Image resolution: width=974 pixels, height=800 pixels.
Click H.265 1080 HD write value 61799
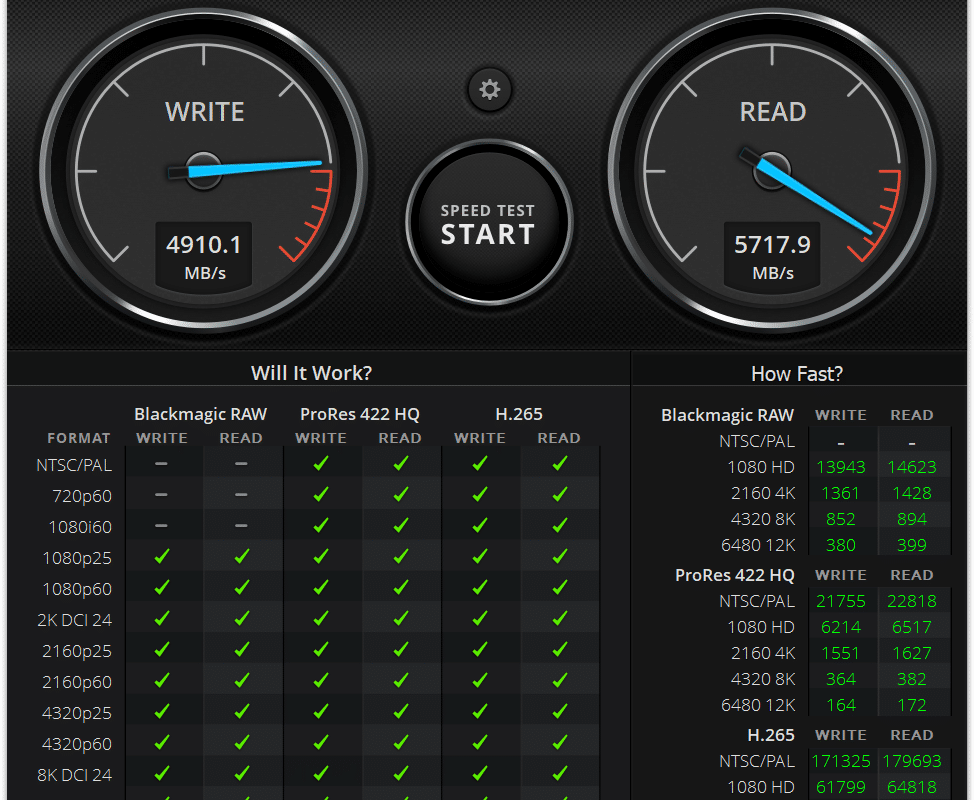pos(840,788)
